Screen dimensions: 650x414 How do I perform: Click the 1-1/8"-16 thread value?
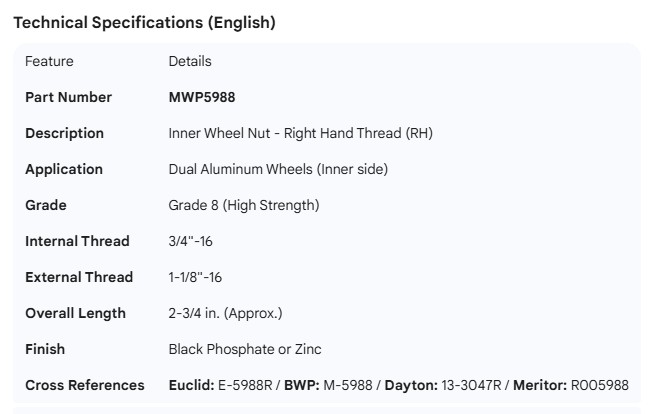[x=195, y=277]
